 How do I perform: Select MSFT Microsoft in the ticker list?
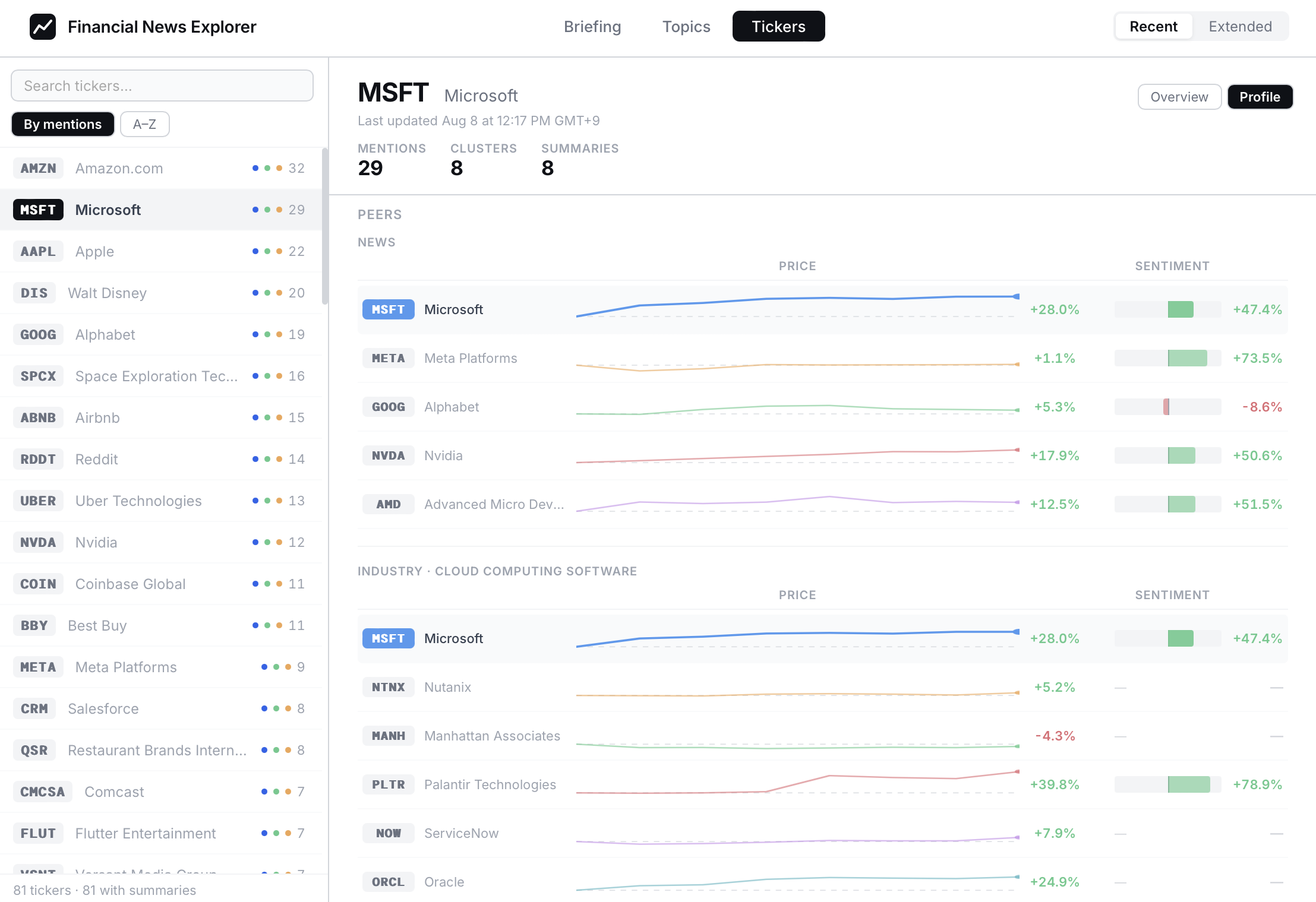pyautogui.click(x=161, y=210)
